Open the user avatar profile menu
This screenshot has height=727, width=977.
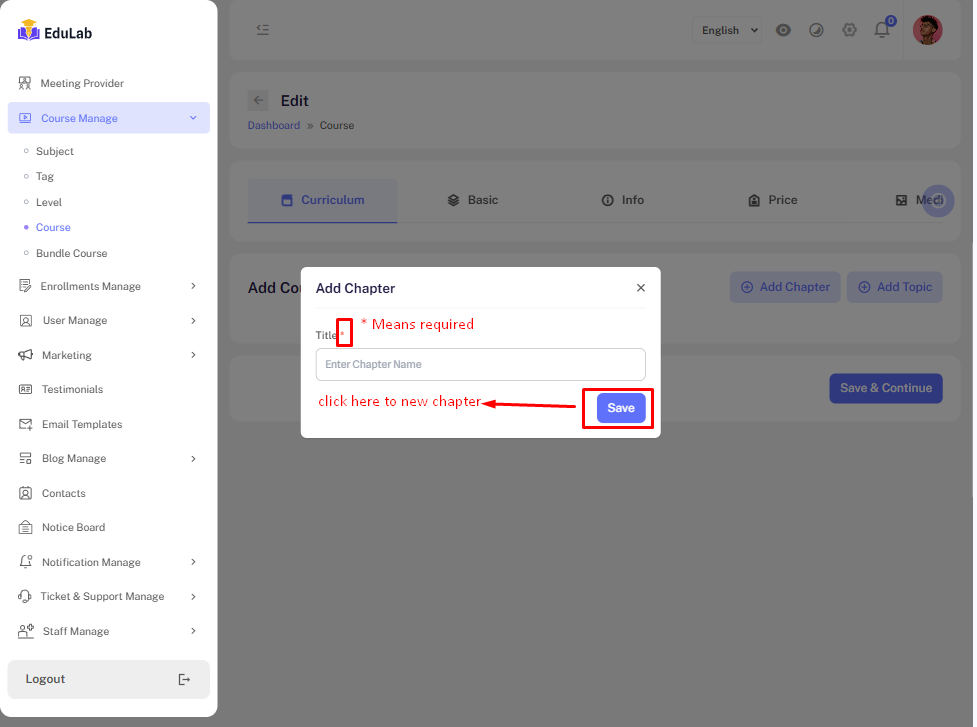[927, 30]
